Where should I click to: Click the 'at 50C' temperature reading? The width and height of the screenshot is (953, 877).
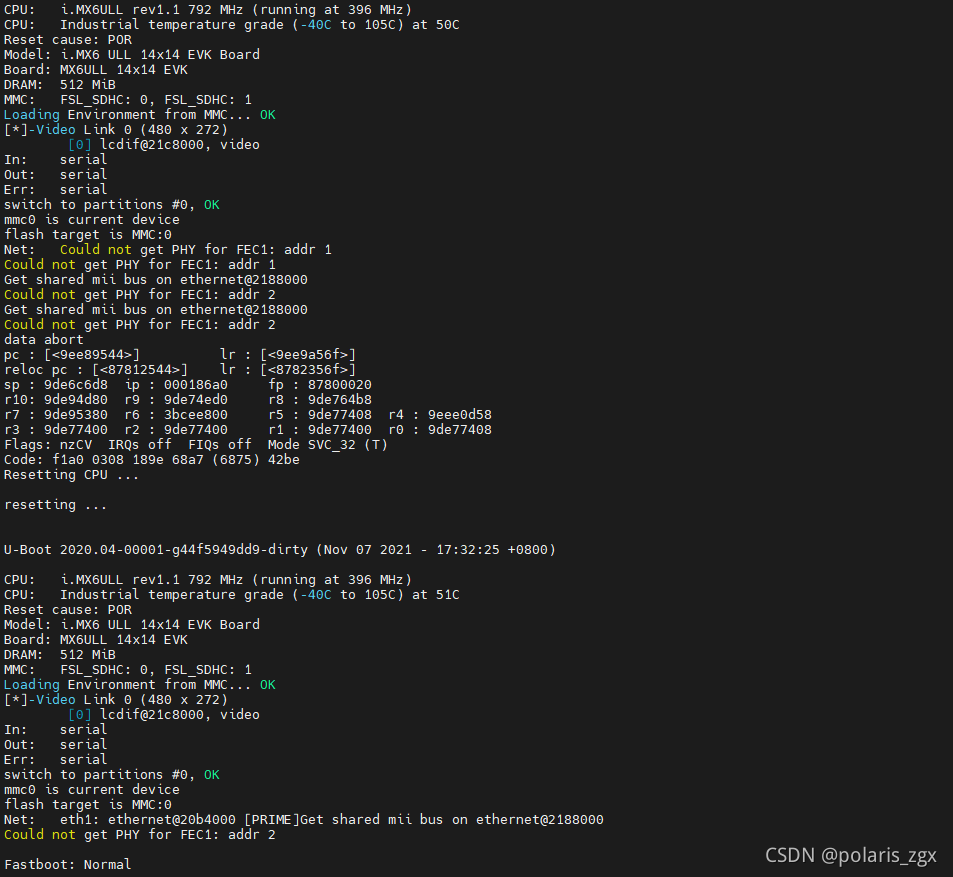pos(436,24)
